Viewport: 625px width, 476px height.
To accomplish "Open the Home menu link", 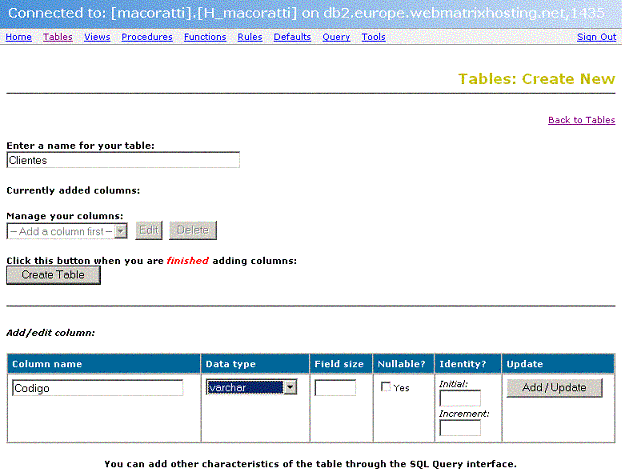I will coord(18,37).
